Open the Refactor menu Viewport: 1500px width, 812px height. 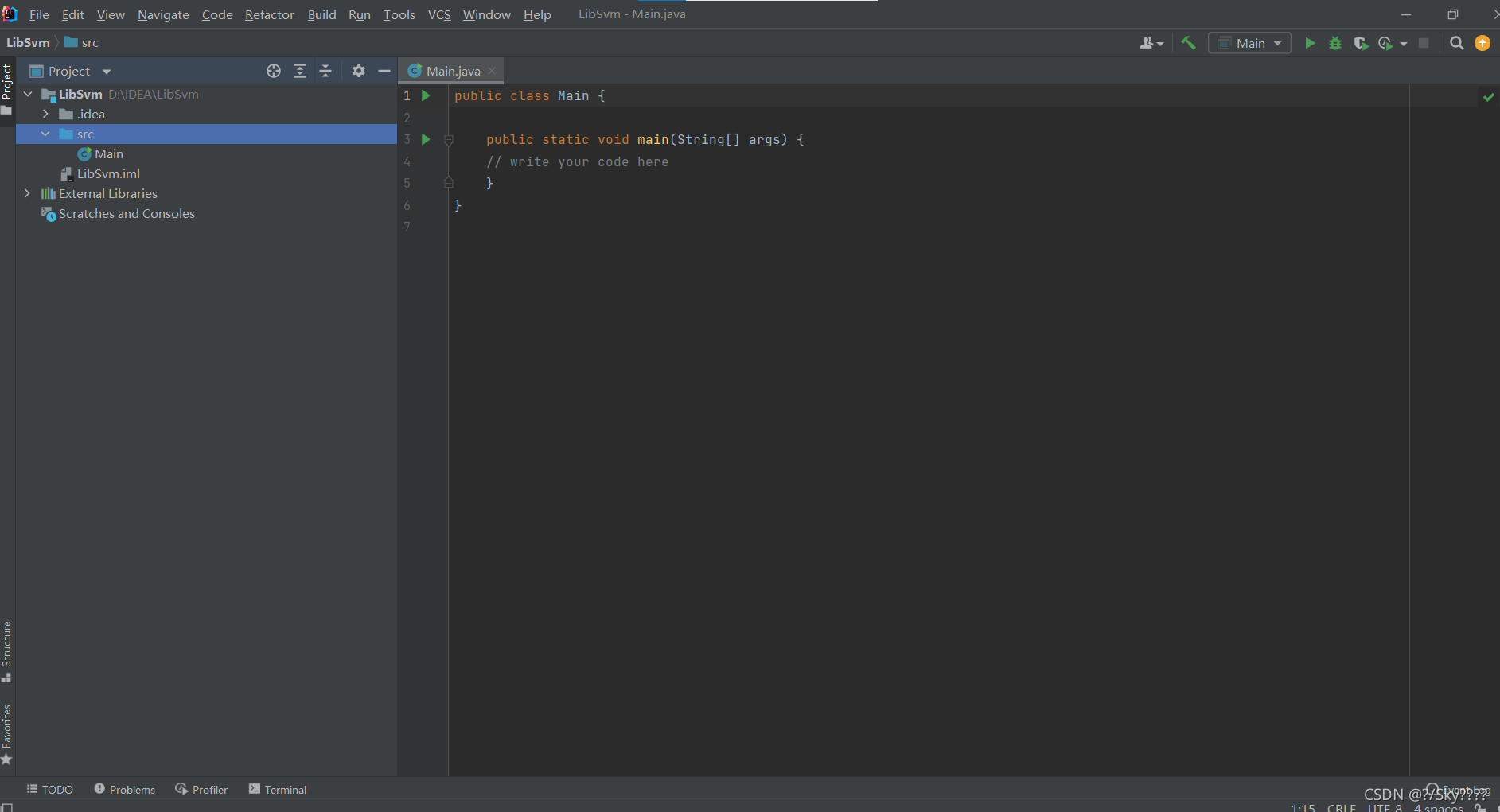[x=270, y=14]
